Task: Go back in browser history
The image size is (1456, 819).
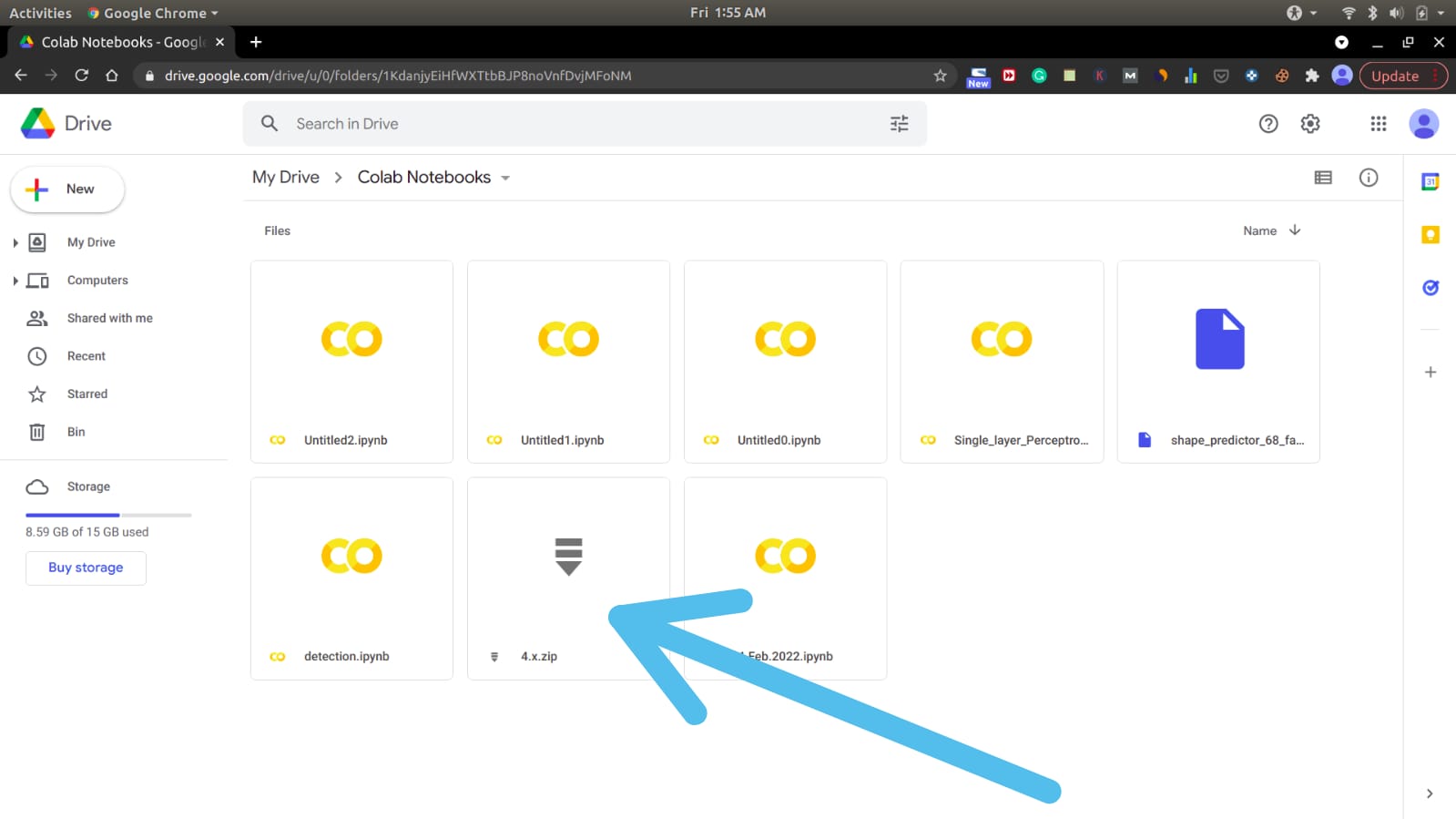Action: 21,76
